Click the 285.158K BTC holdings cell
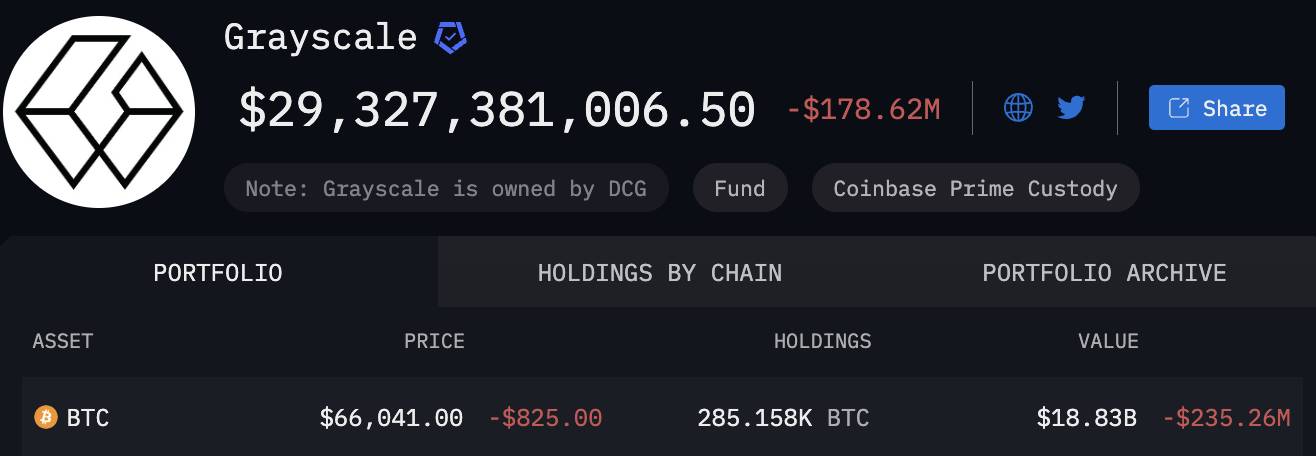 (x=783, y=418)
